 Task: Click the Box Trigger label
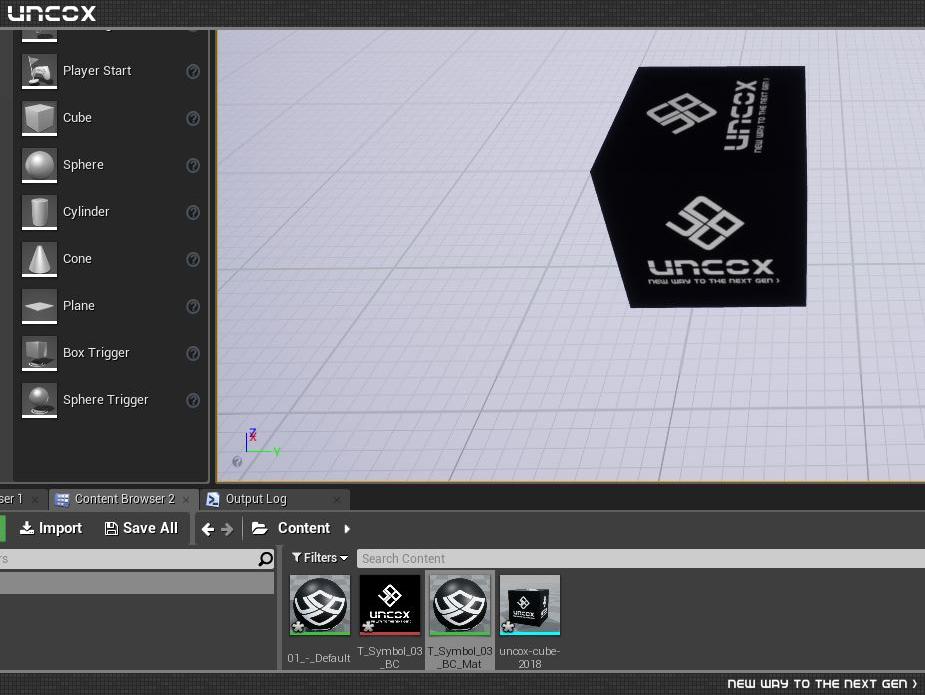pos(96,353)
